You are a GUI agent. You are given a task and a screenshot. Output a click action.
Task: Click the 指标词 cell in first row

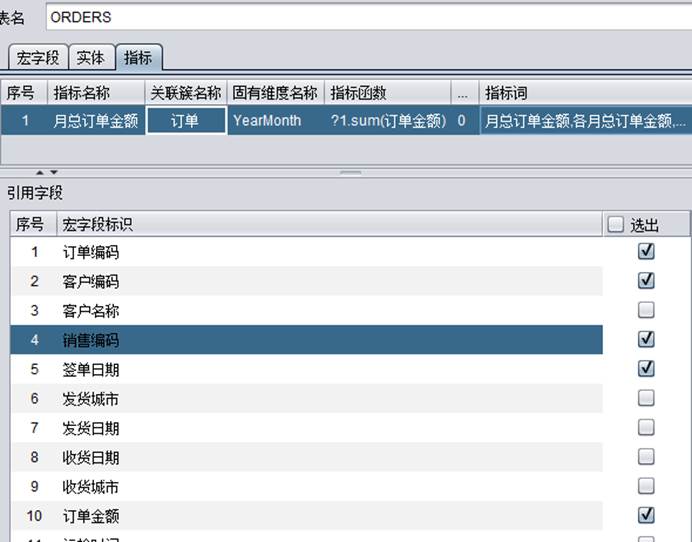click(x=585, y=121)
